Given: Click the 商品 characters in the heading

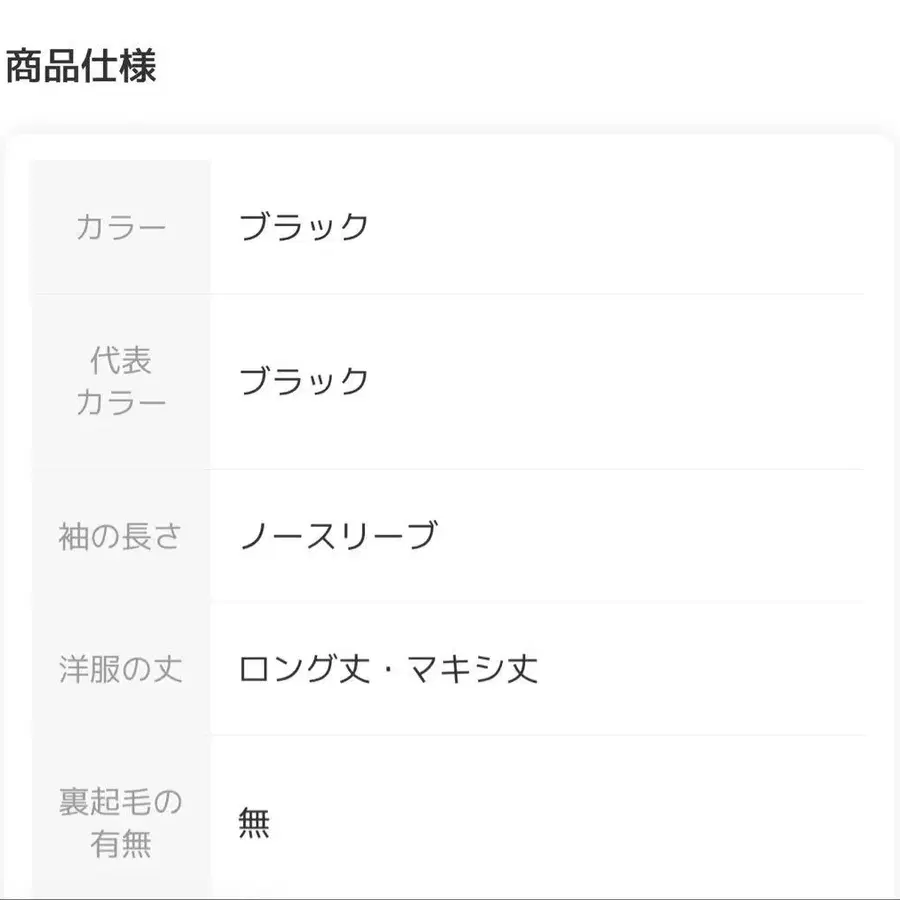Looking at the screenshot, I should [43, 67].
